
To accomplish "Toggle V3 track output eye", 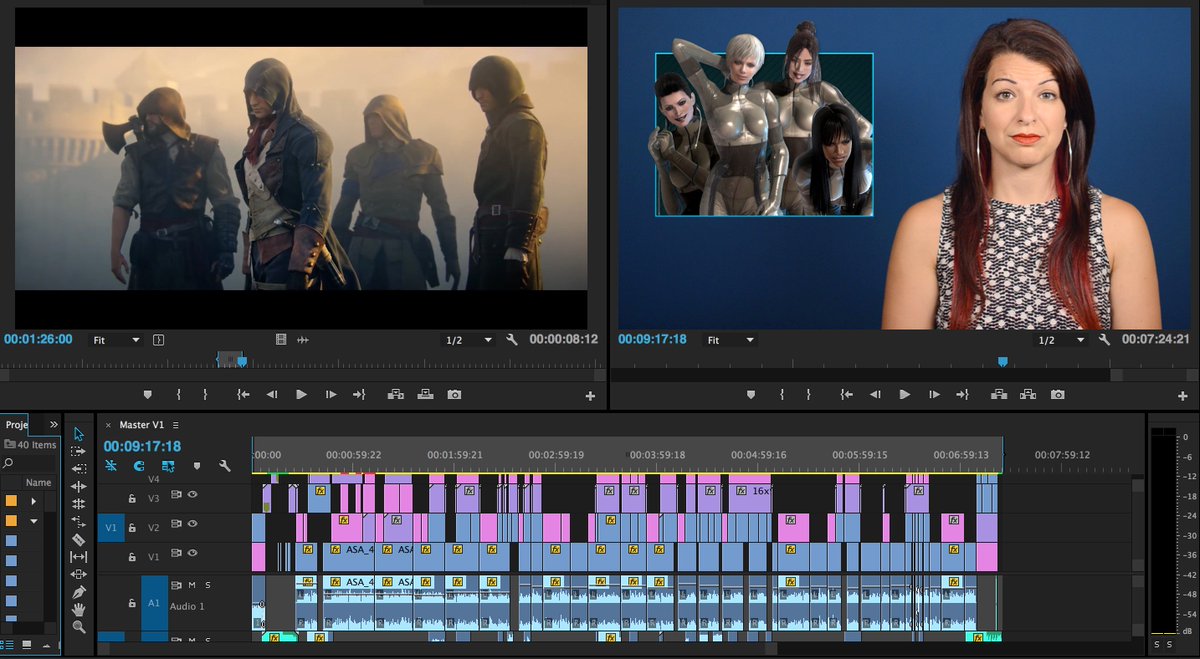I will point(192,494).
